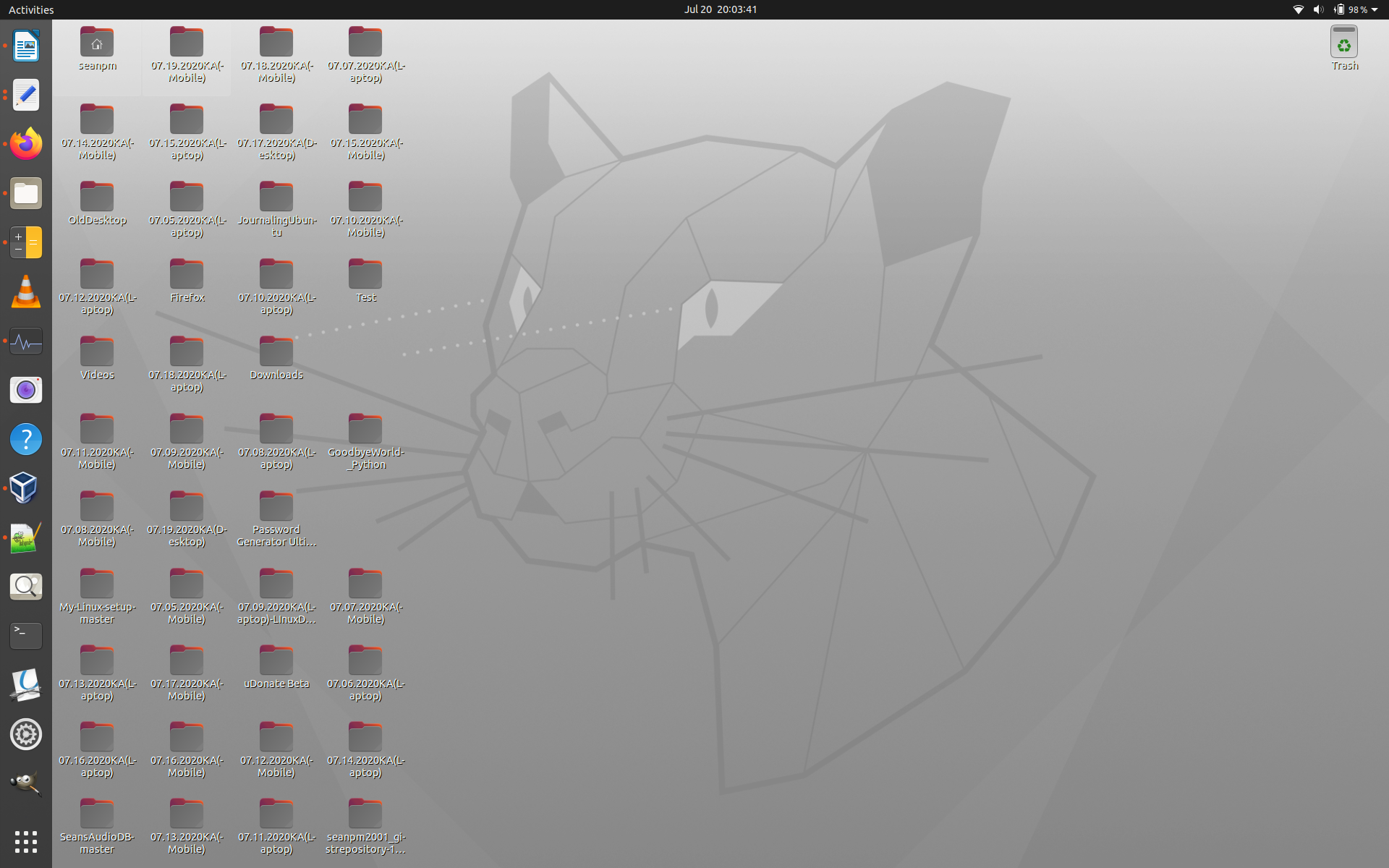
Task: Select the My-Linux-setup-master folder
Action: [x=97, y=596]
